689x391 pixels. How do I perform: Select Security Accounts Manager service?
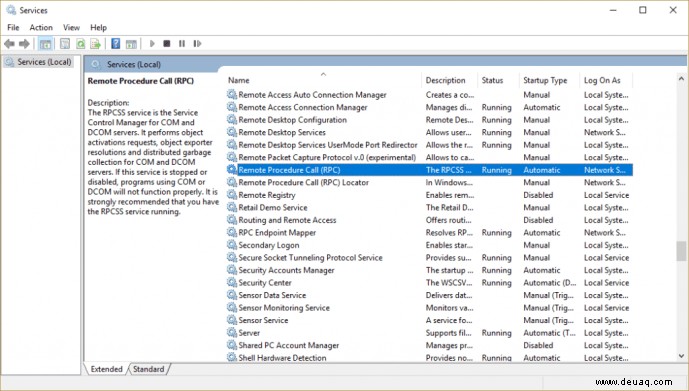coord(286,270)
